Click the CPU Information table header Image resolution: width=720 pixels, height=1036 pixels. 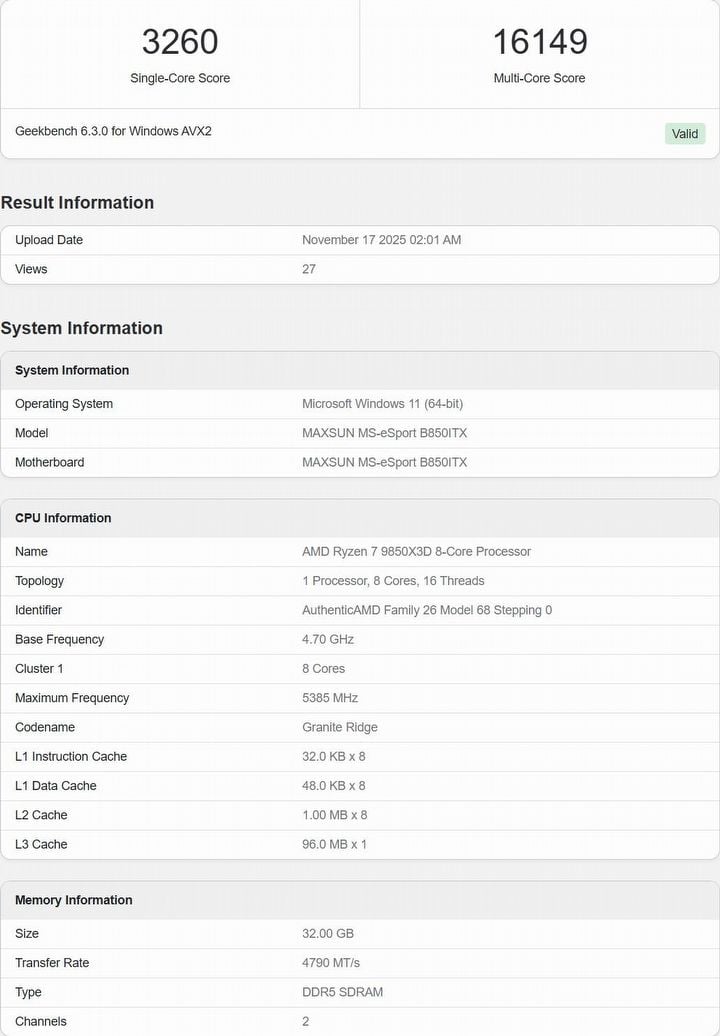click(63, 518)
